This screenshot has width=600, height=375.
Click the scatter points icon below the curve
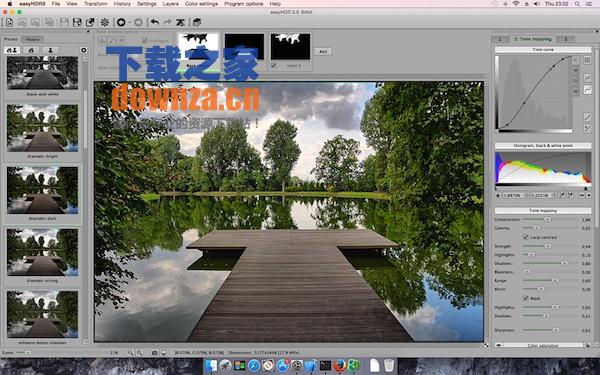(587, 129)
